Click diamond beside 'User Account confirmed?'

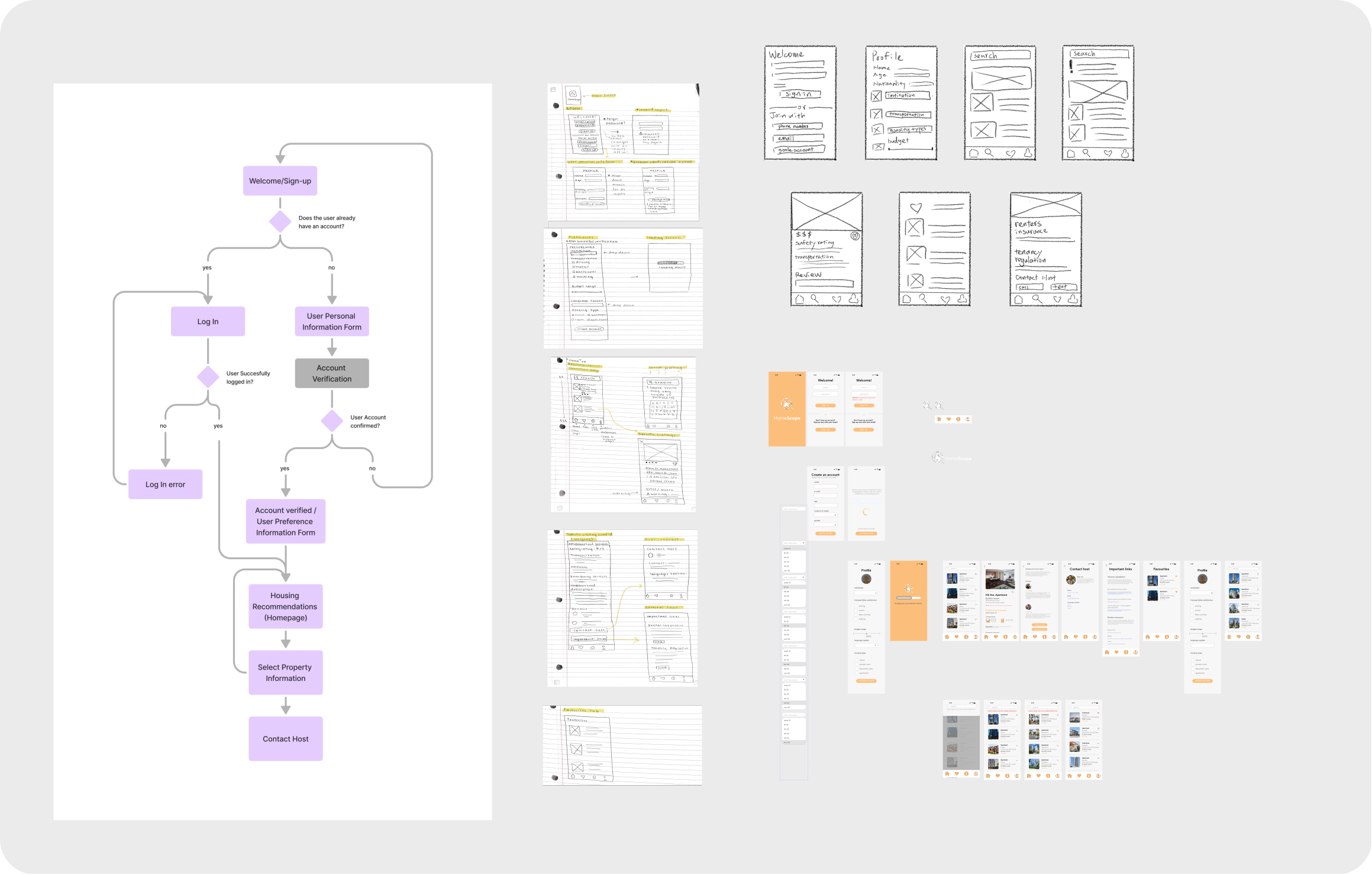pos(332,421)
